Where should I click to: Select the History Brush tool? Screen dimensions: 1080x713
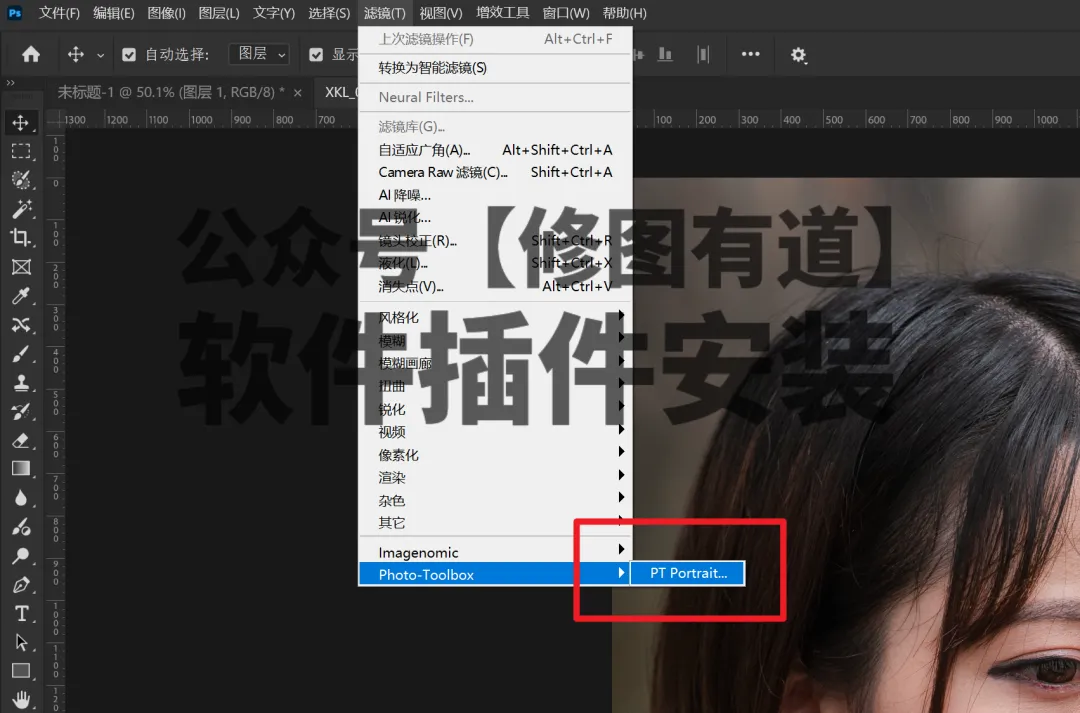[21, 411]
